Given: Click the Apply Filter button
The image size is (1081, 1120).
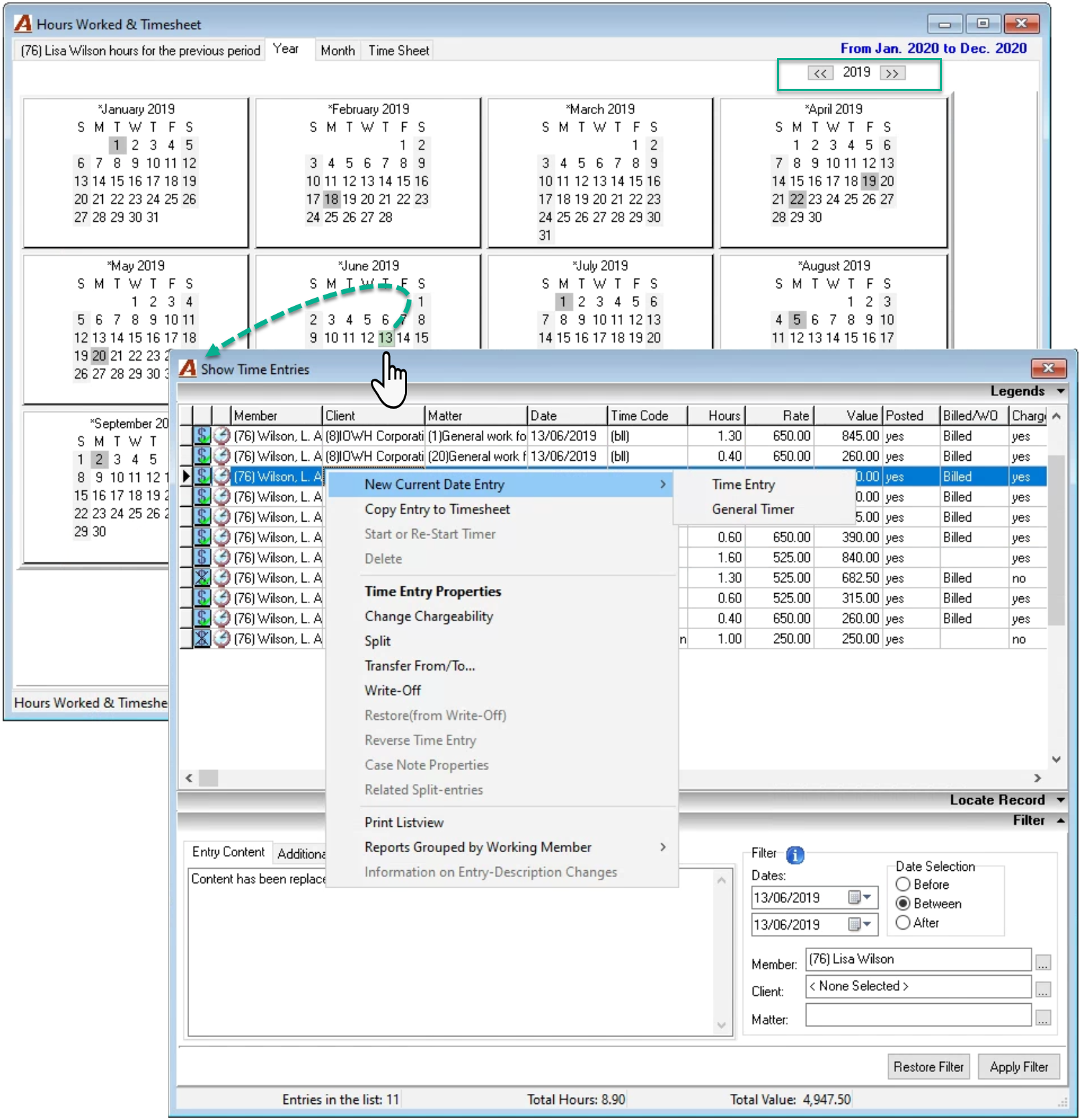Looking at the screenshot, I should click(1019, 1067).
